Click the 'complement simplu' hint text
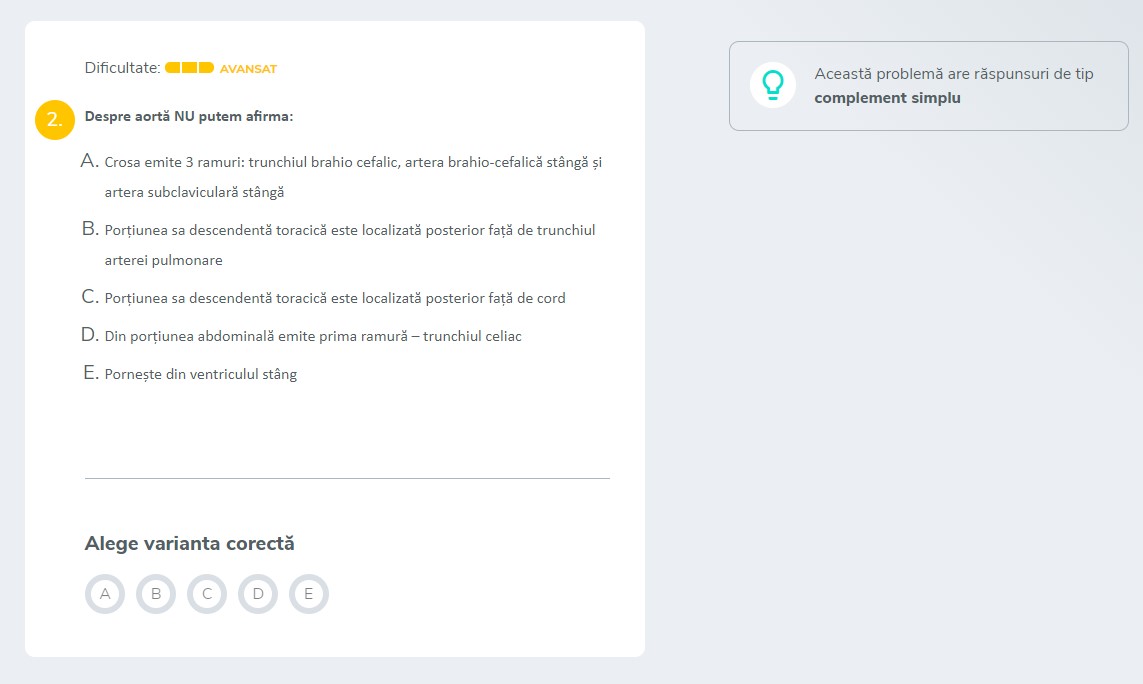 click(x=887, y=98)
